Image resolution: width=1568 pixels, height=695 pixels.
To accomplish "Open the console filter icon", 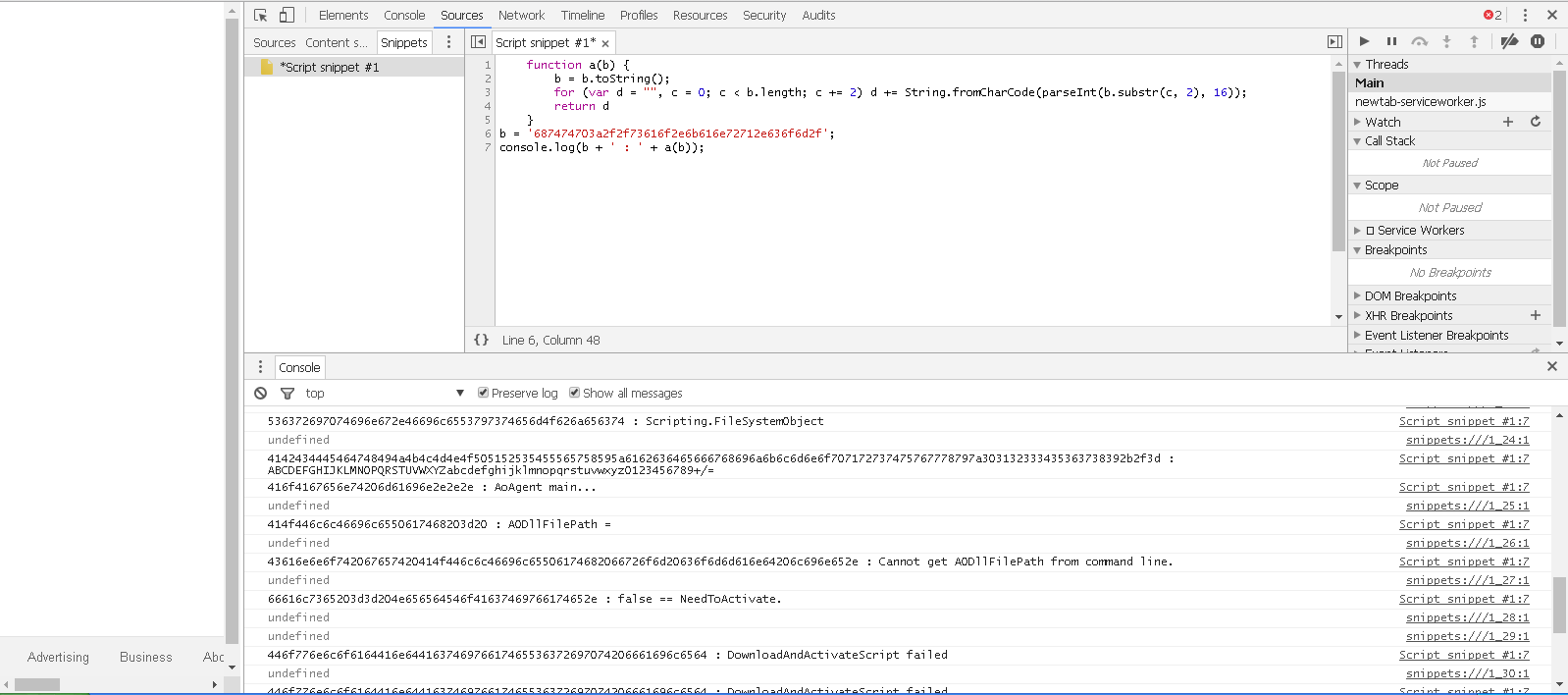I will (287, 393).
